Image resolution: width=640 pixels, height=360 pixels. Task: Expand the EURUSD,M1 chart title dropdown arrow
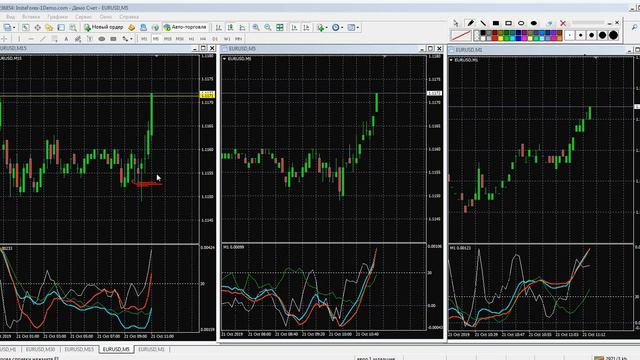[x=451, y=60]
